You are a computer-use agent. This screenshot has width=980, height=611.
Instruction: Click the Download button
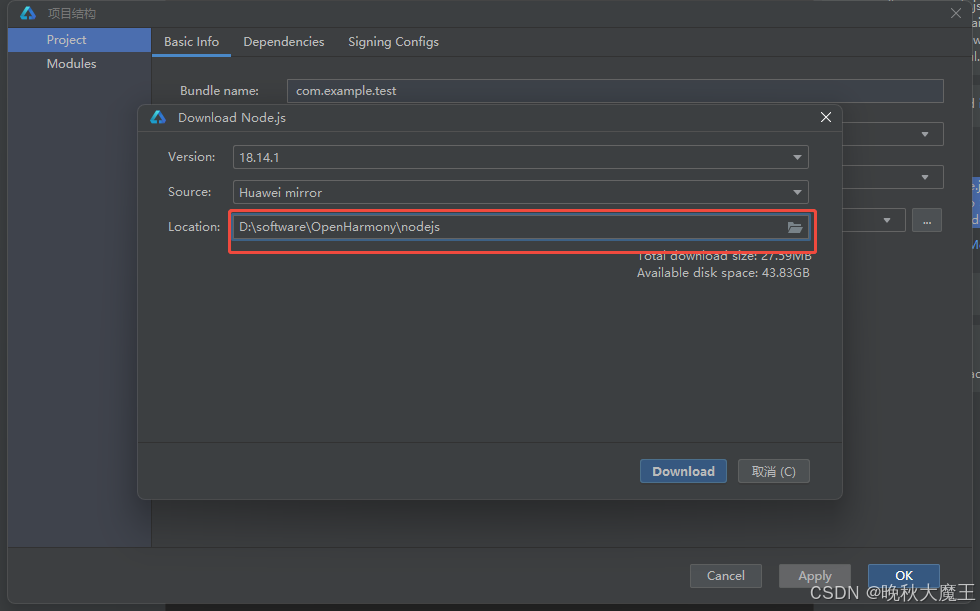point(683,471)
